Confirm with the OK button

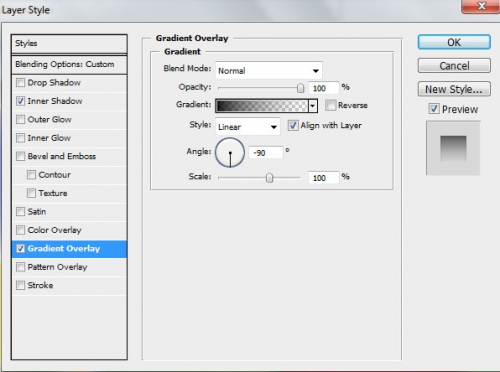tap(454, 42)
